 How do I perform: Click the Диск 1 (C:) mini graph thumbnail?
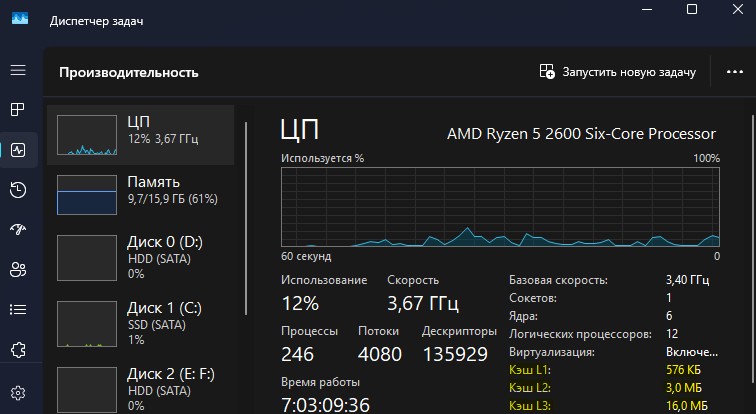point(87,324)
